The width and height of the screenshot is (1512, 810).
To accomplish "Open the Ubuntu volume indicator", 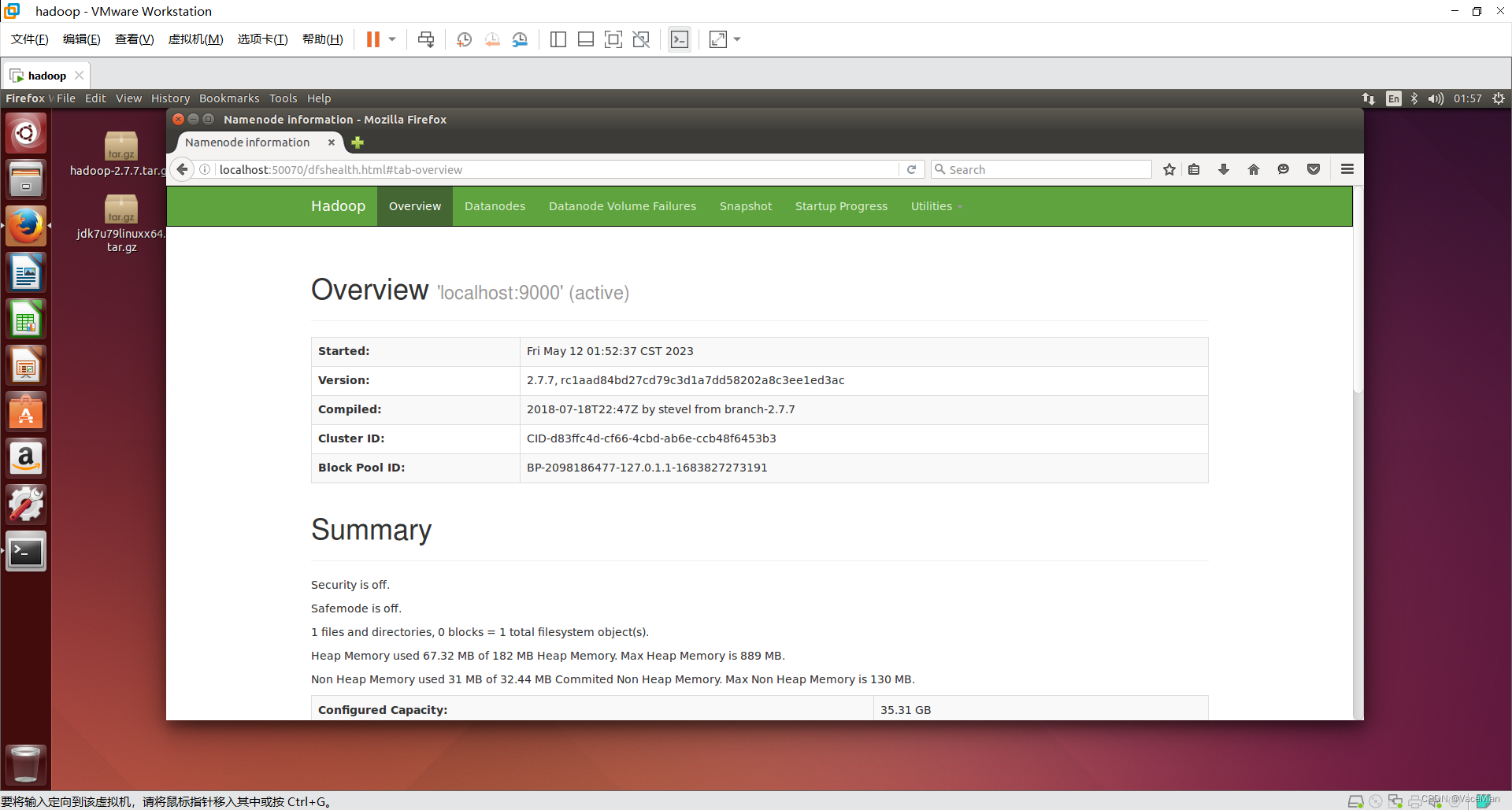I will click(x=1436, y=98).
